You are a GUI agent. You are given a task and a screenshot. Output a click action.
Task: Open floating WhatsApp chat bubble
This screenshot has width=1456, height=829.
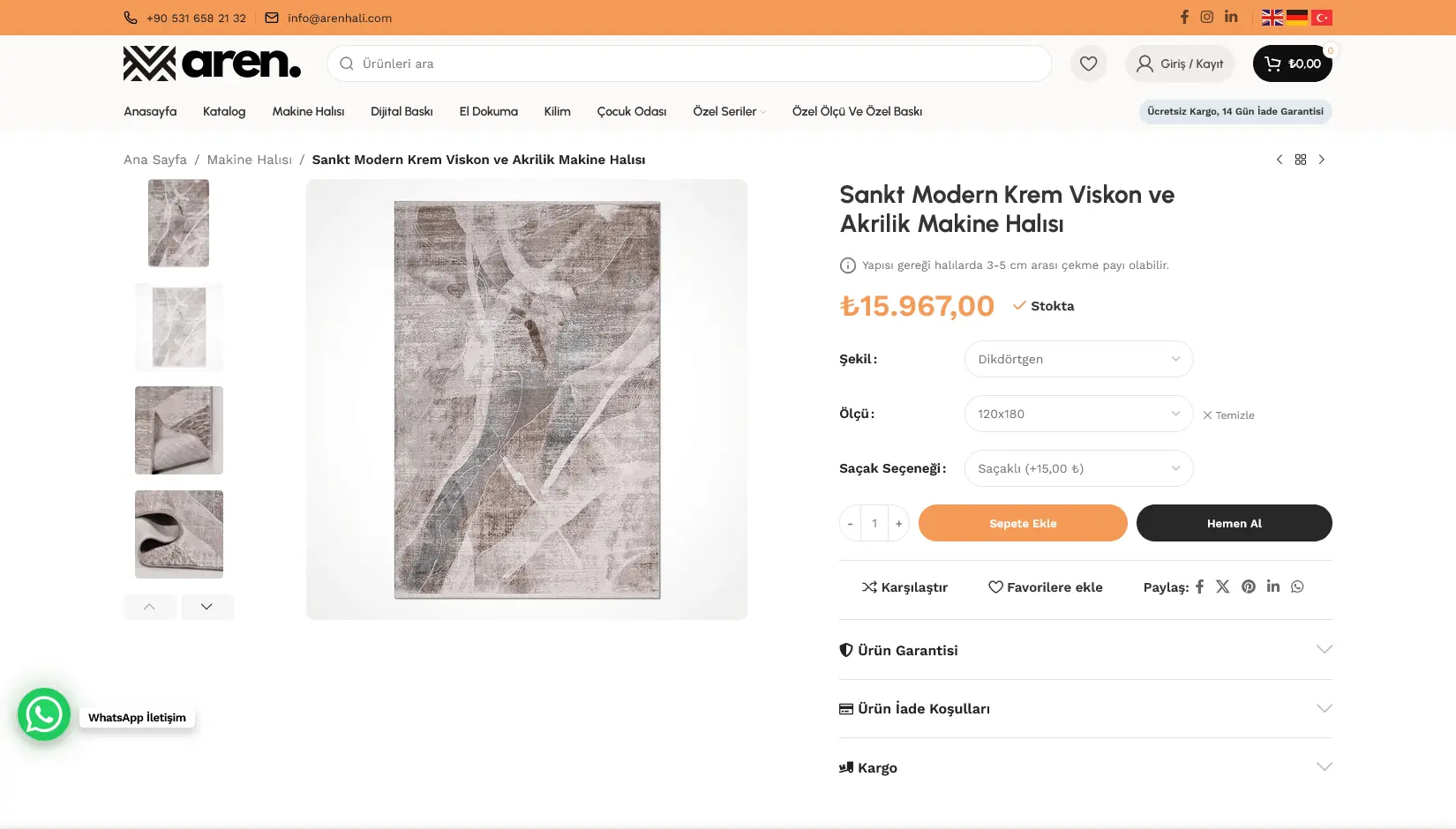pos(44,714)
